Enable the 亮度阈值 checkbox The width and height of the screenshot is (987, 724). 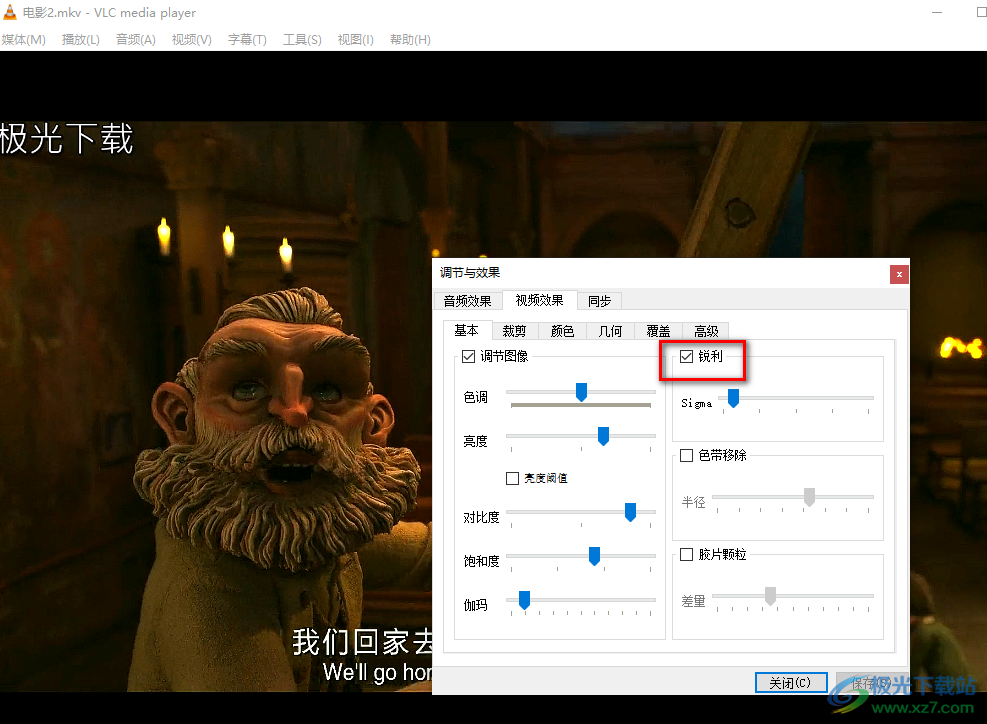512,478
